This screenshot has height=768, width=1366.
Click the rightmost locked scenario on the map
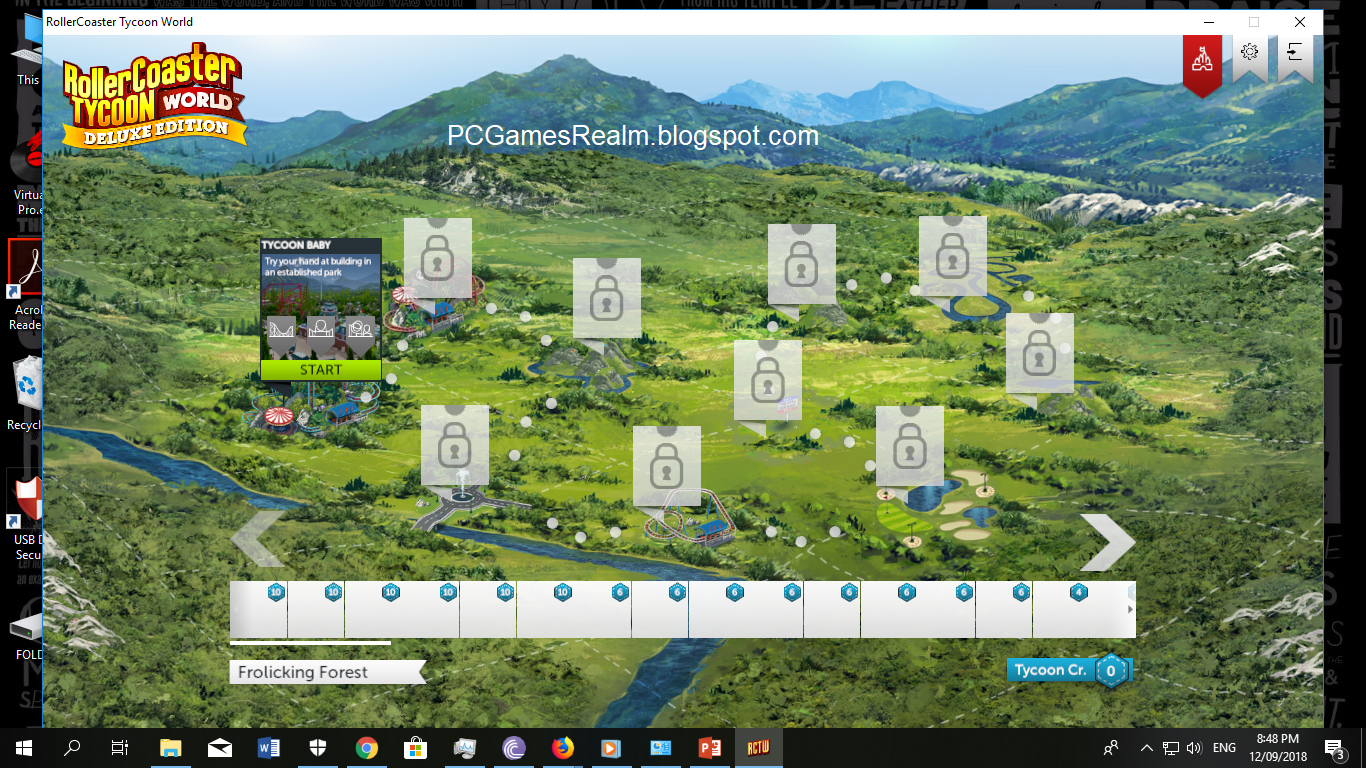click(x=1040, y=355)
